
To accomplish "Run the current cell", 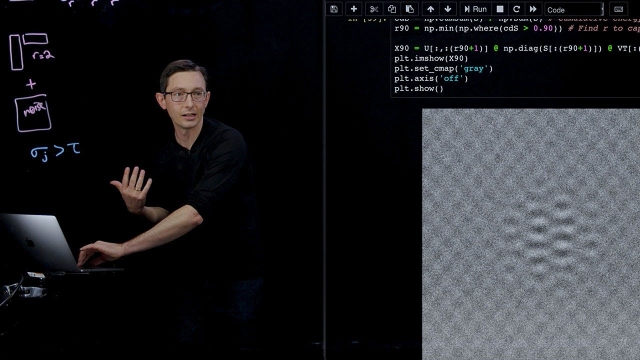I will [x=476, y=9].
